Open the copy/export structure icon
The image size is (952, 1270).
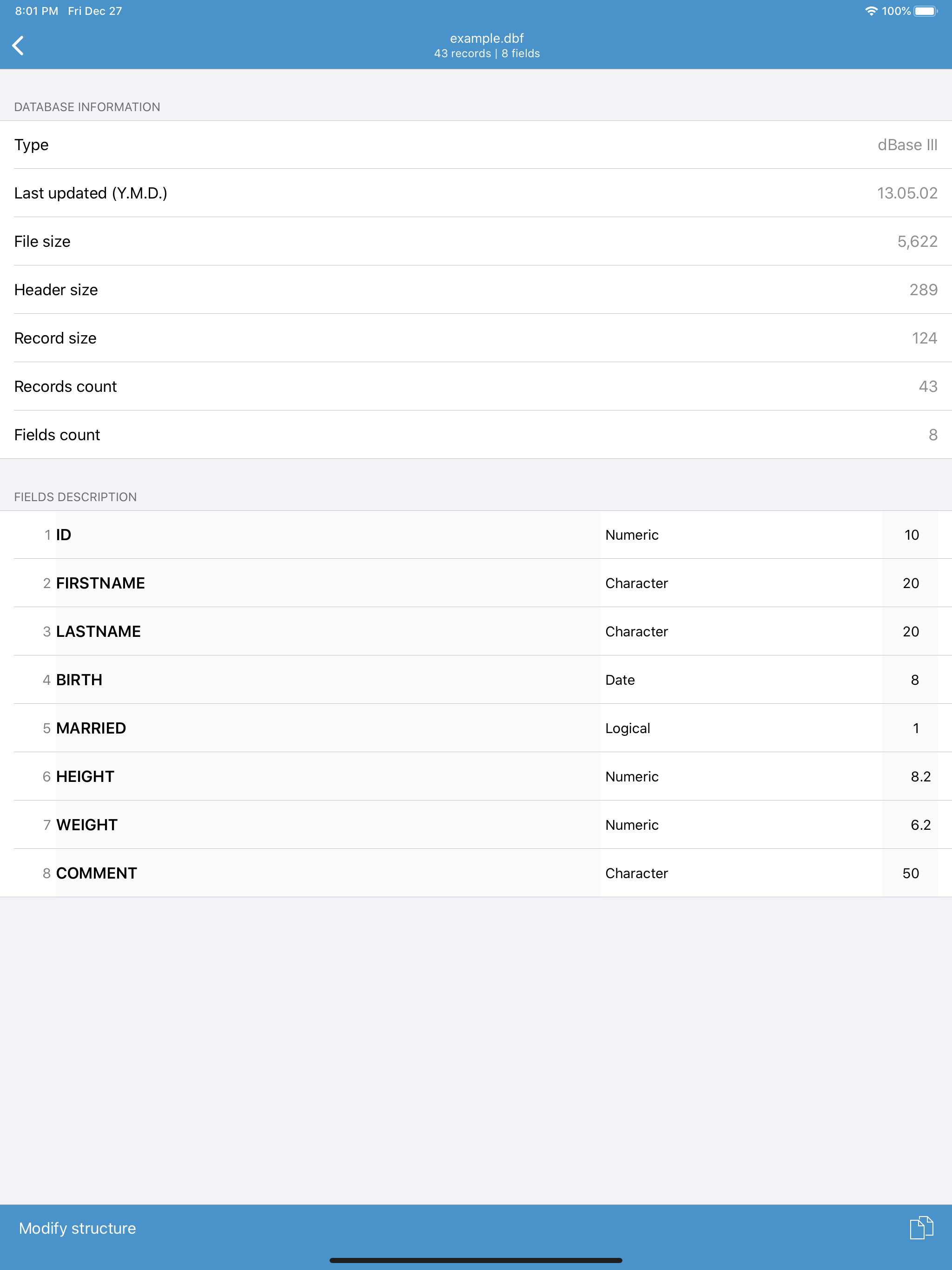[x=923, y=1228]
